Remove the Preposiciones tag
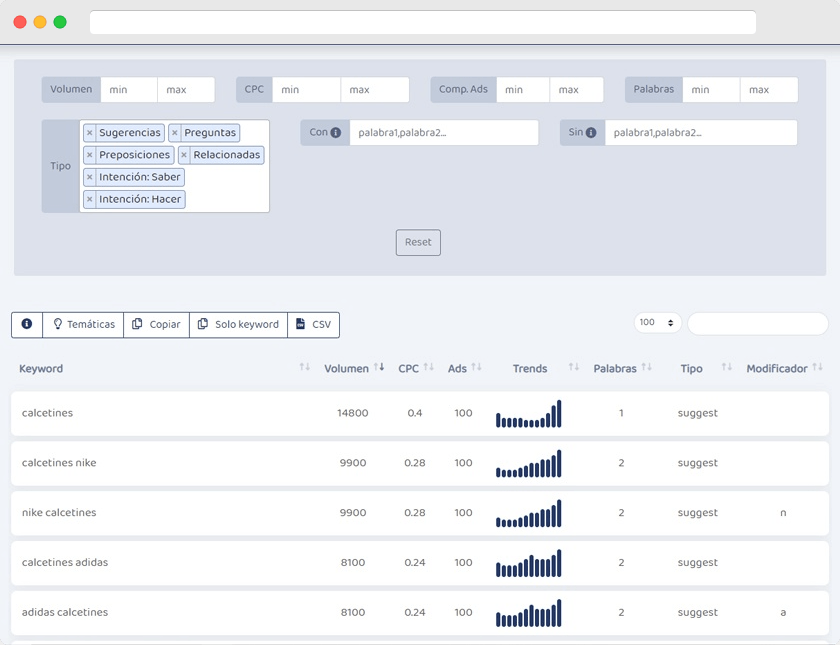Screen dimensions: 840x645 click(89, 155)
